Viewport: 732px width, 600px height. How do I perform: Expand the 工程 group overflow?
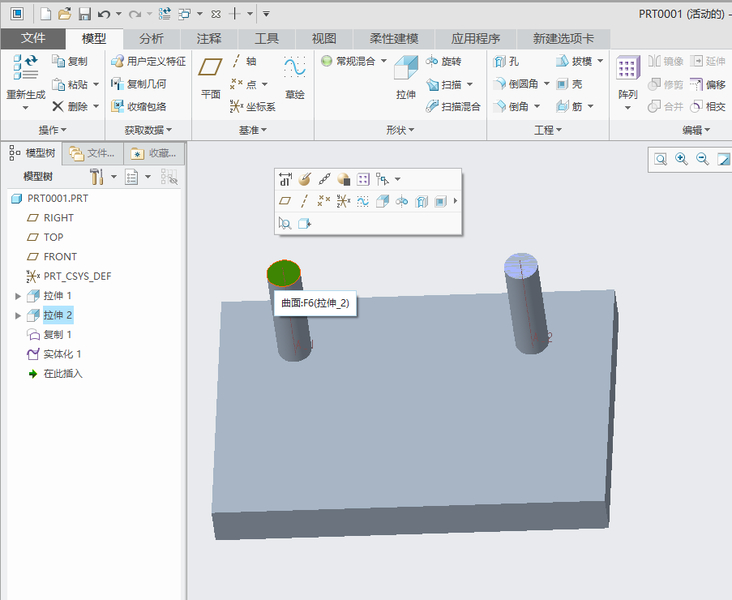[x=548, y=130]
